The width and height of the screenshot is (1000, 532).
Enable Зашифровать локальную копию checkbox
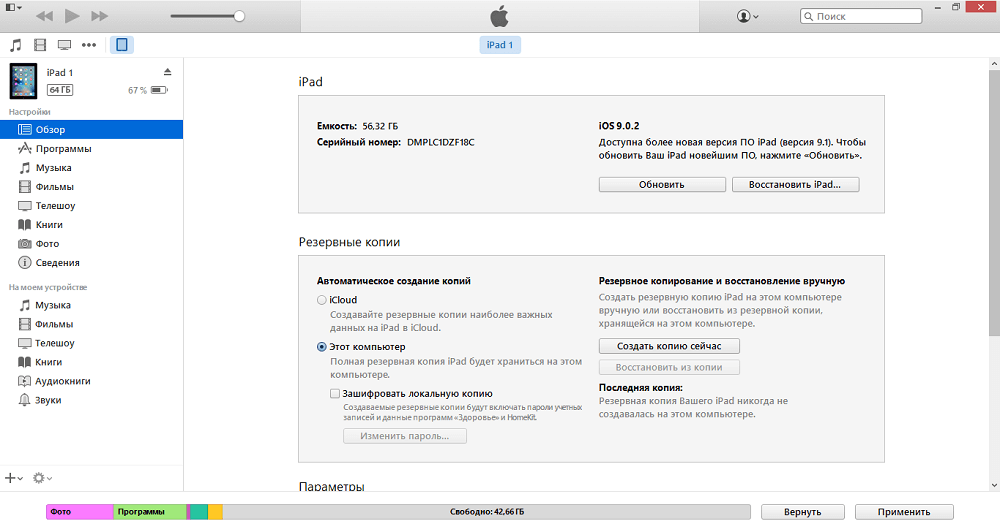pos(335,394)
